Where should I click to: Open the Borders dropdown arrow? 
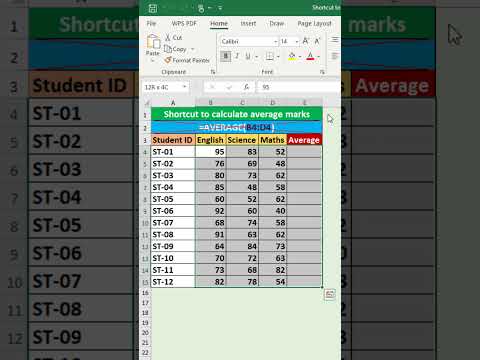click(278, 57)
